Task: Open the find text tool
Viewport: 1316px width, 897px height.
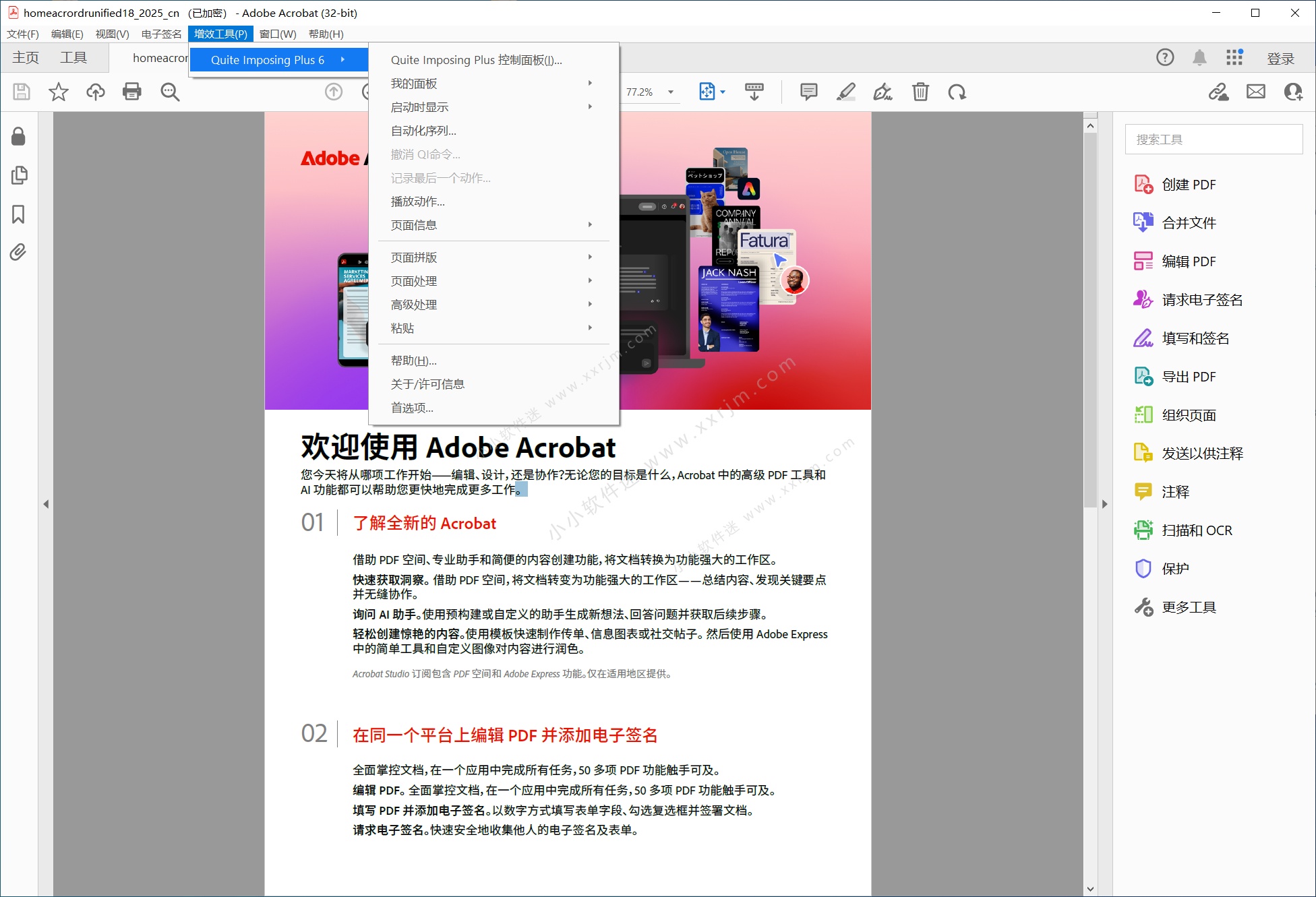Action: click(x=169, y=92)
